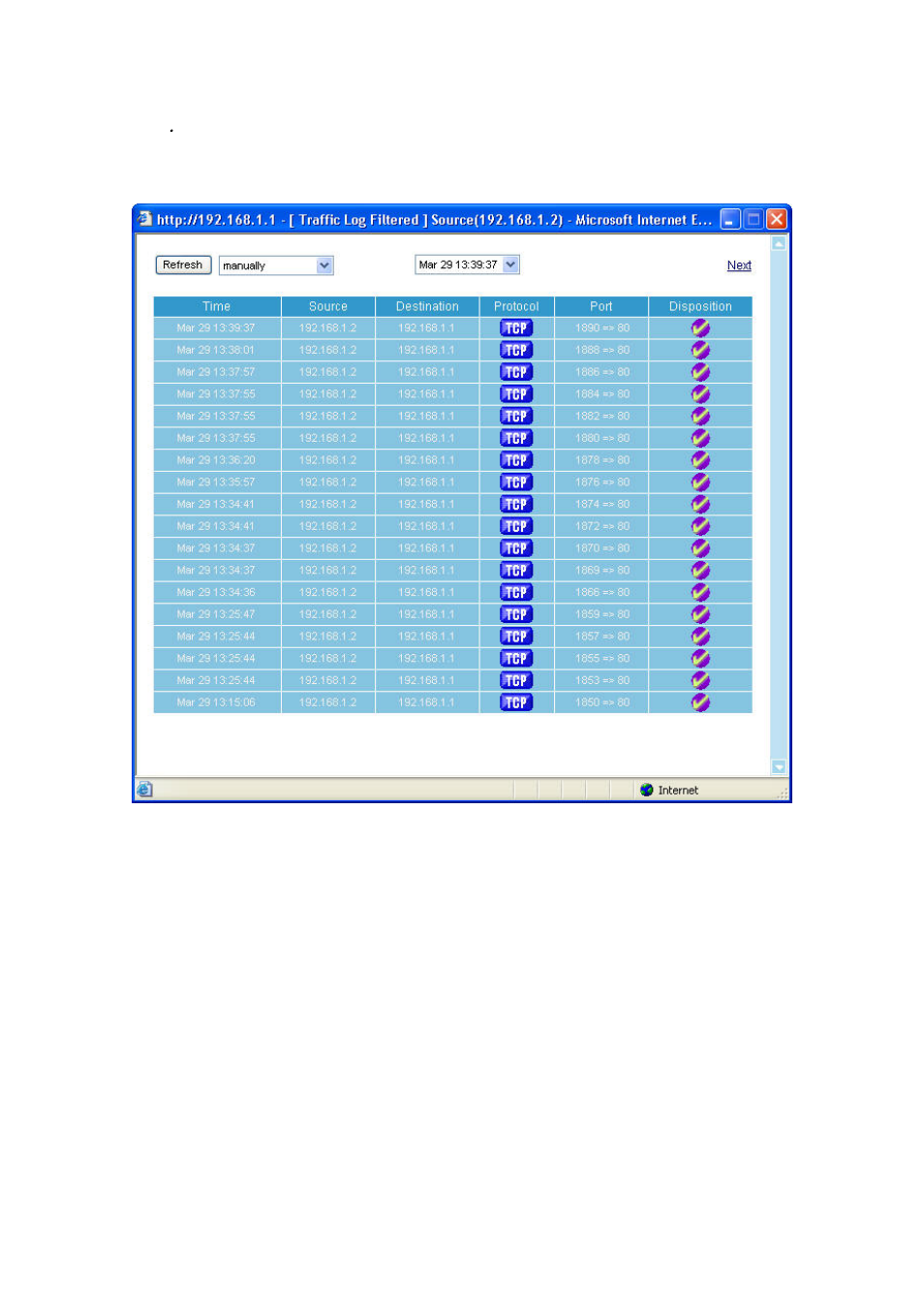Image resolution: width=924 pixels, height=1308 pixels.
Task: Click the 'Mar 29 13:34:36' time cell
Action: (x=216, y=593)
